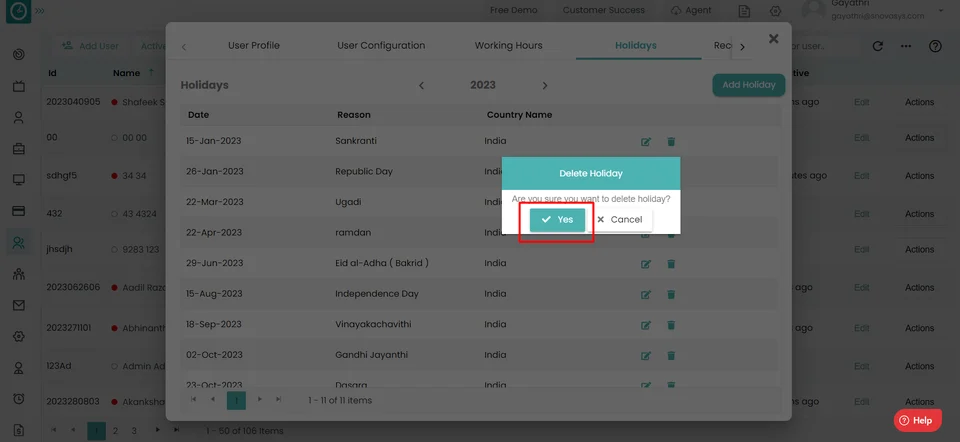960x442 pixels.
Task: Open the settings cog sidebar icon
Action: (x=19, y=336)
